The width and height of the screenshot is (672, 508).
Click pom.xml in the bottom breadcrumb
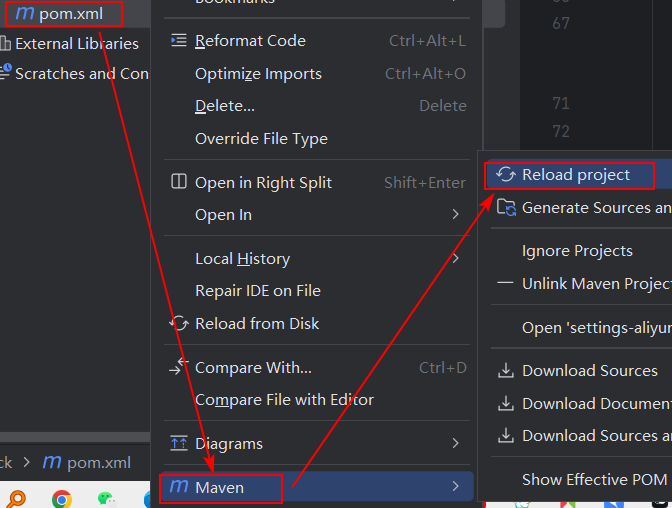tap(98, 463)
